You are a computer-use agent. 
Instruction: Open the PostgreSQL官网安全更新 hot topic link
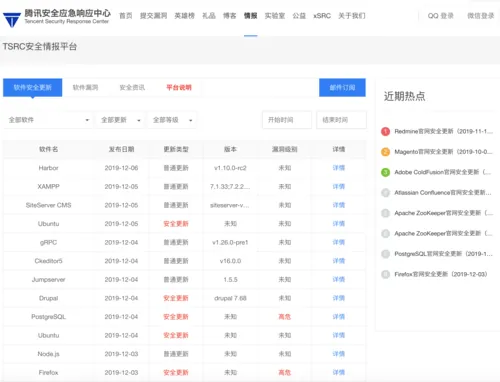click(443, 254)
